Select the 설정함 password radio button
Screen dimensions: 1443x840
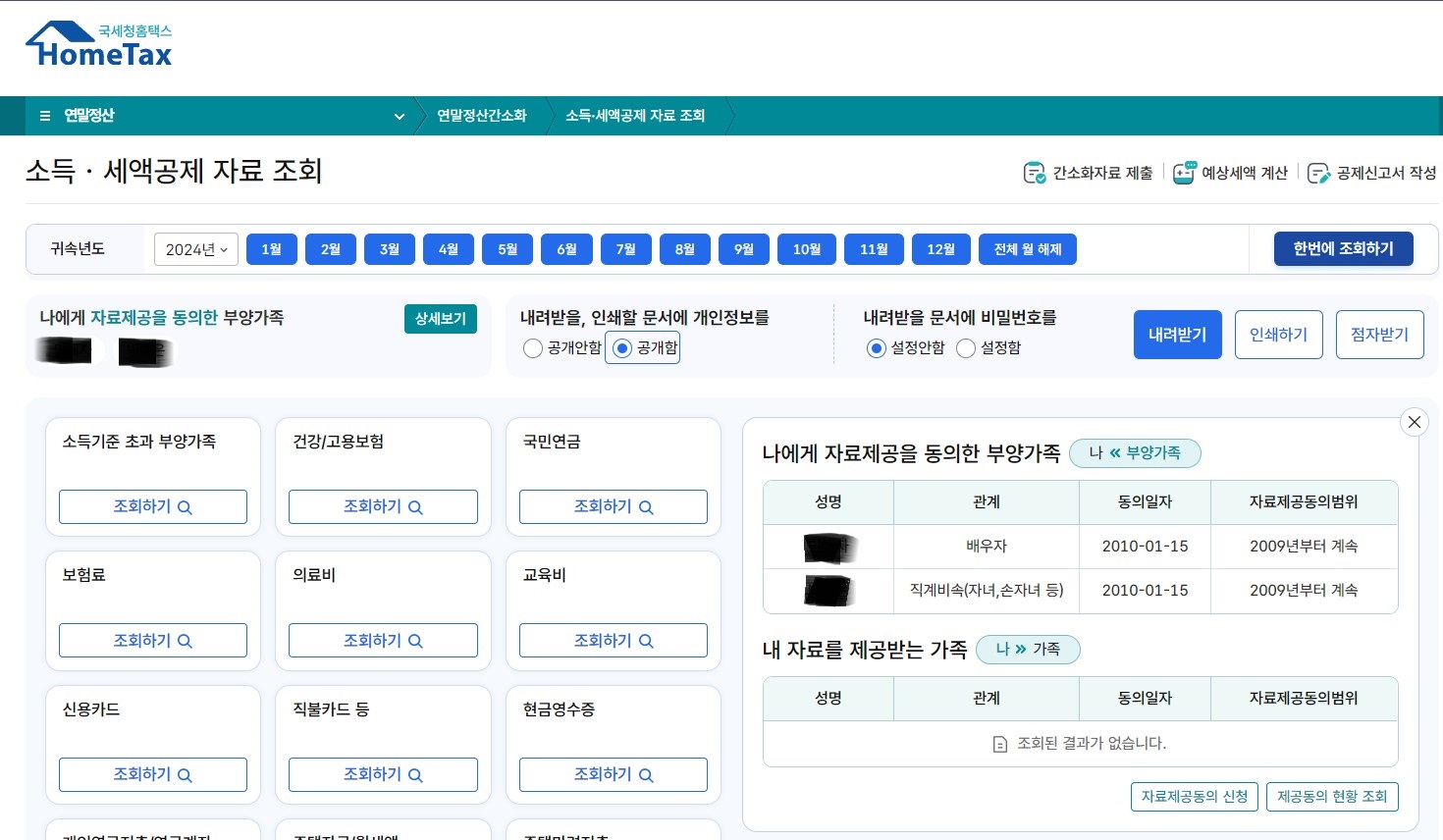coord(966,348)
